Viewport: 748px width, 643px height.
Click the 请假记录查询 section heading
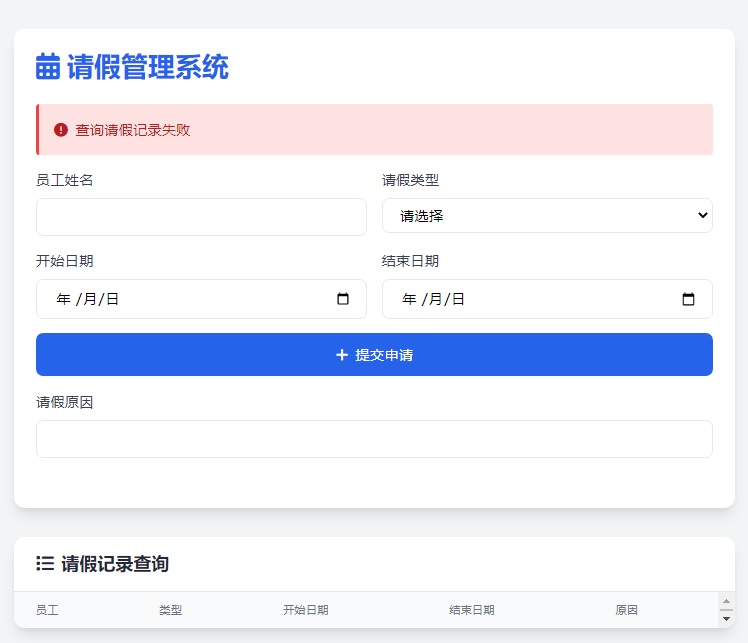[x=115, y=563]
